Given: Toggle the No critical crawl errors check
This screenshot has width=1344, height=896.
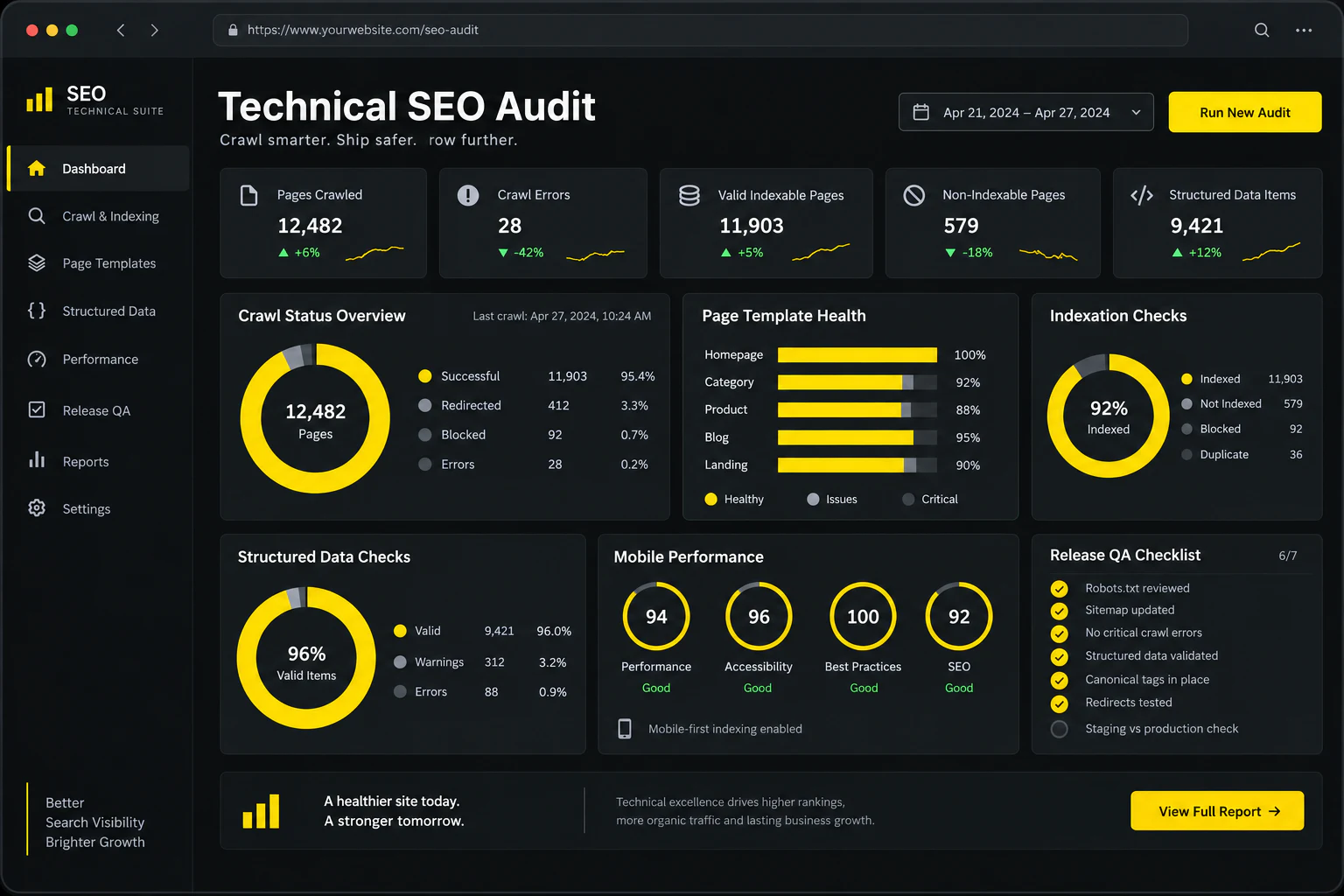Looking at the screenshot, I should 1060,633.
